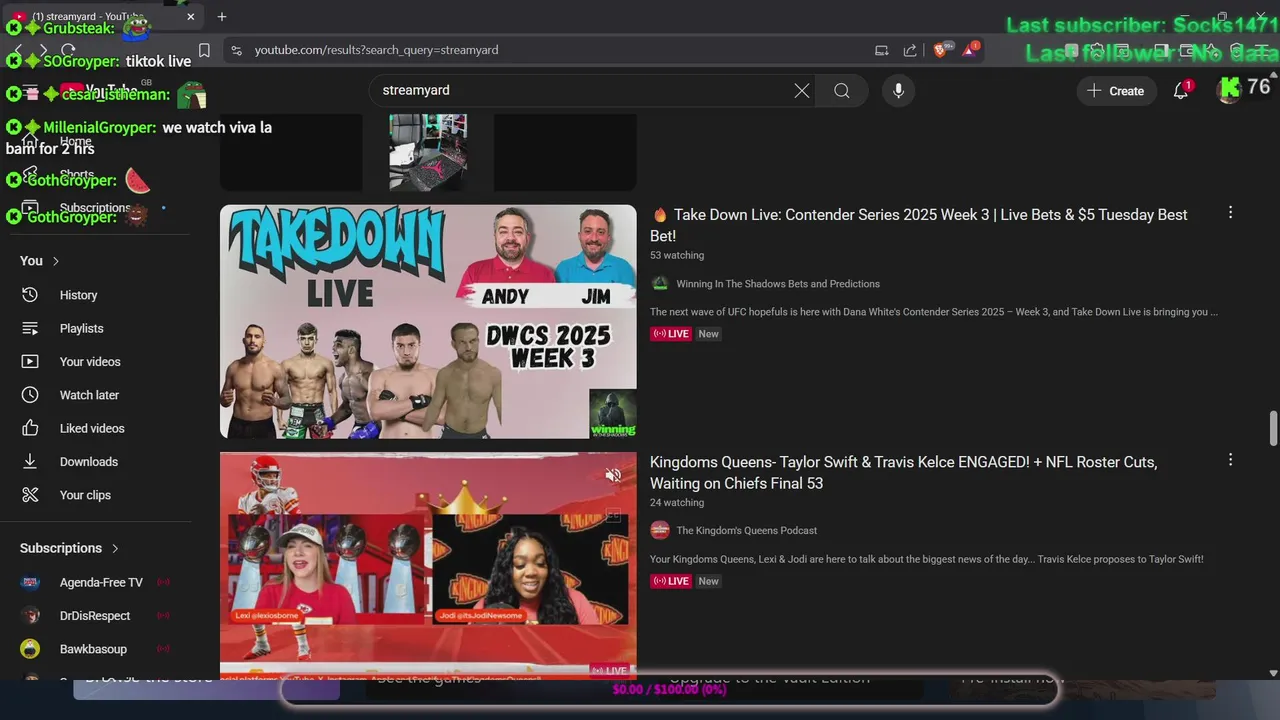This screenshot has height=720, width=1280.
Task: Click the Your videos play icon
Action: pos(30,362)
